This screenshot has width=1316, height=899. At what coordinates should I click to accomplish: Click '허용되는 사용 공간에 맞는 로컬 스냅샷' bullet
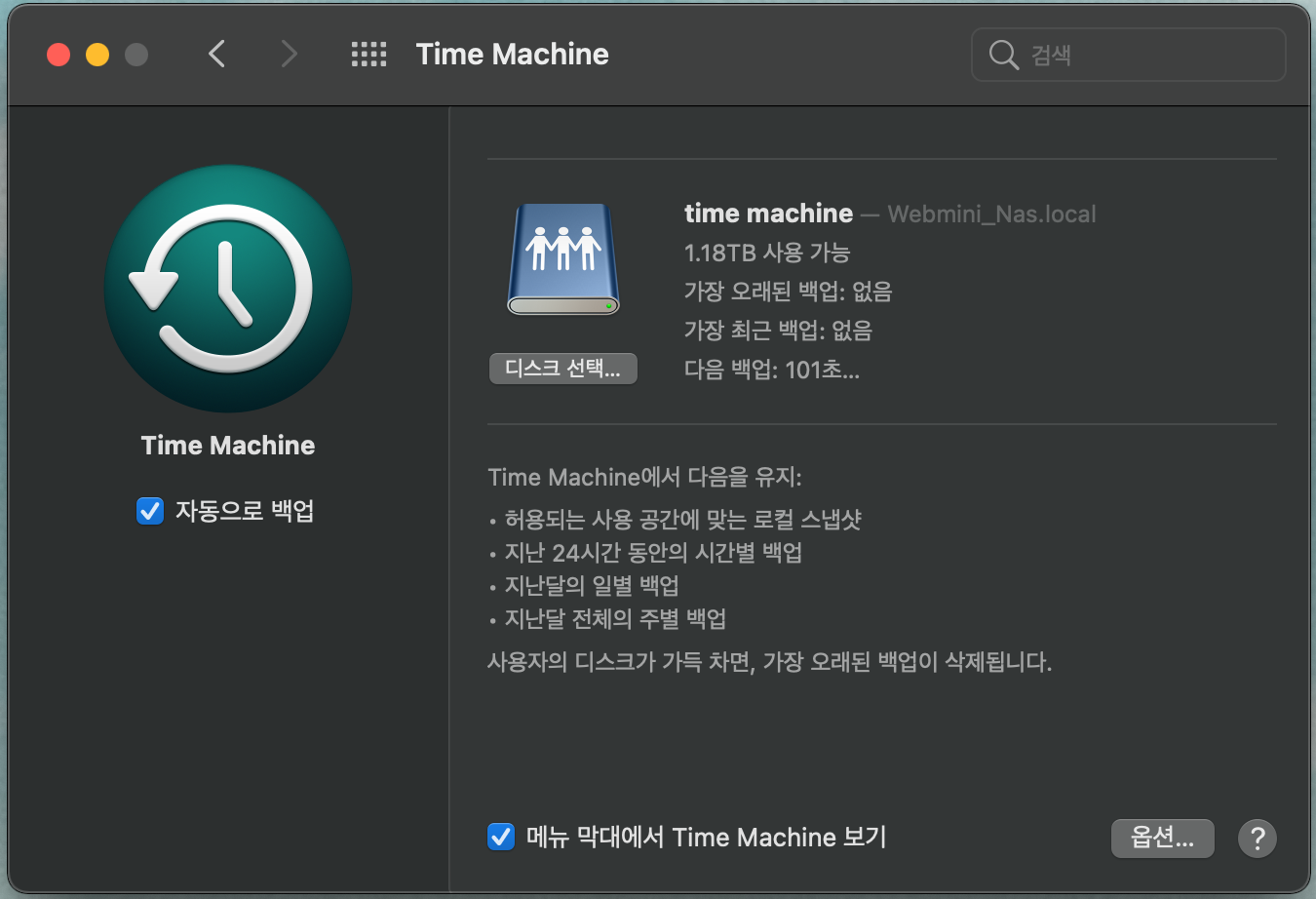tap(682, 519)
